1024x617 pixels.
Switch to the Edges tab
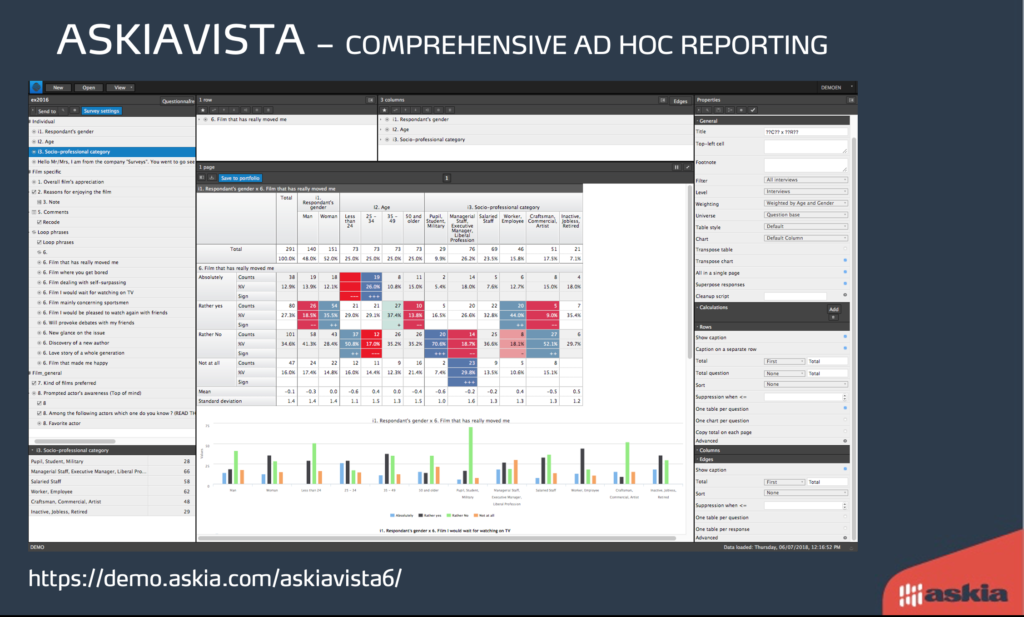(x=680, y=101)
